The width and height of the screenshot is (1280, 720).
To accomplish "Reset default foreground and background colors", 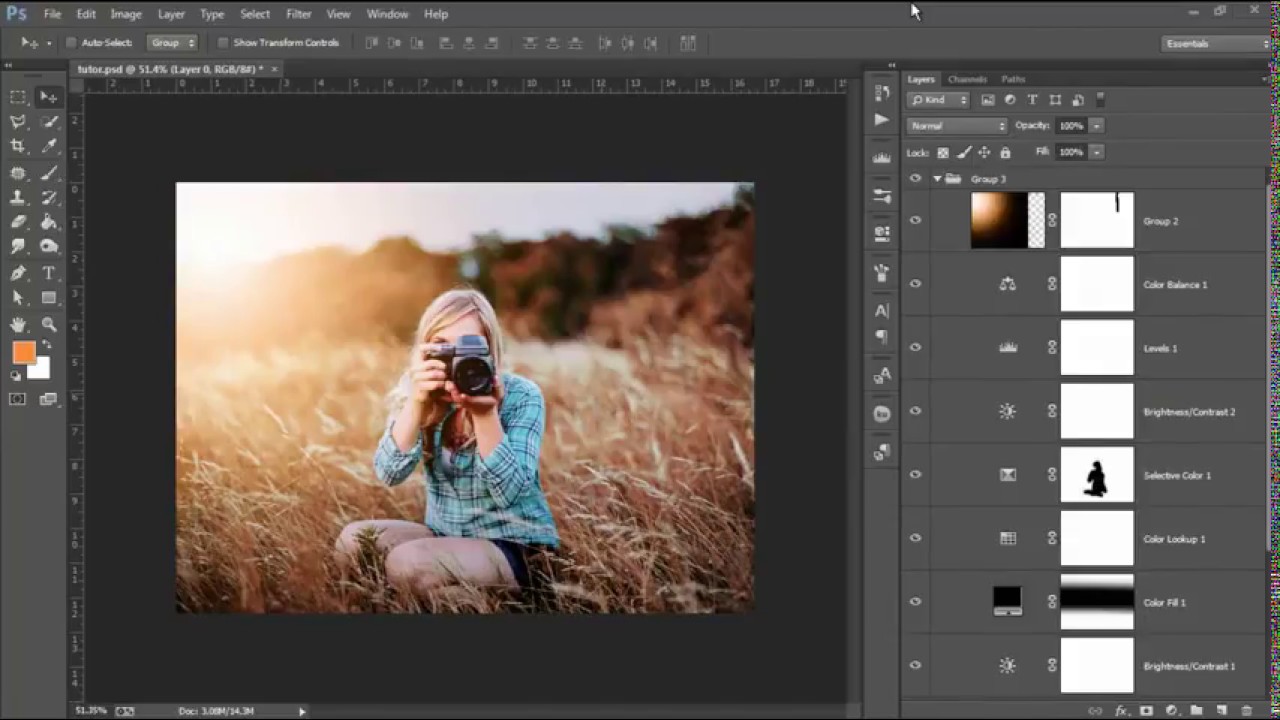I will [x=15, y=376].
